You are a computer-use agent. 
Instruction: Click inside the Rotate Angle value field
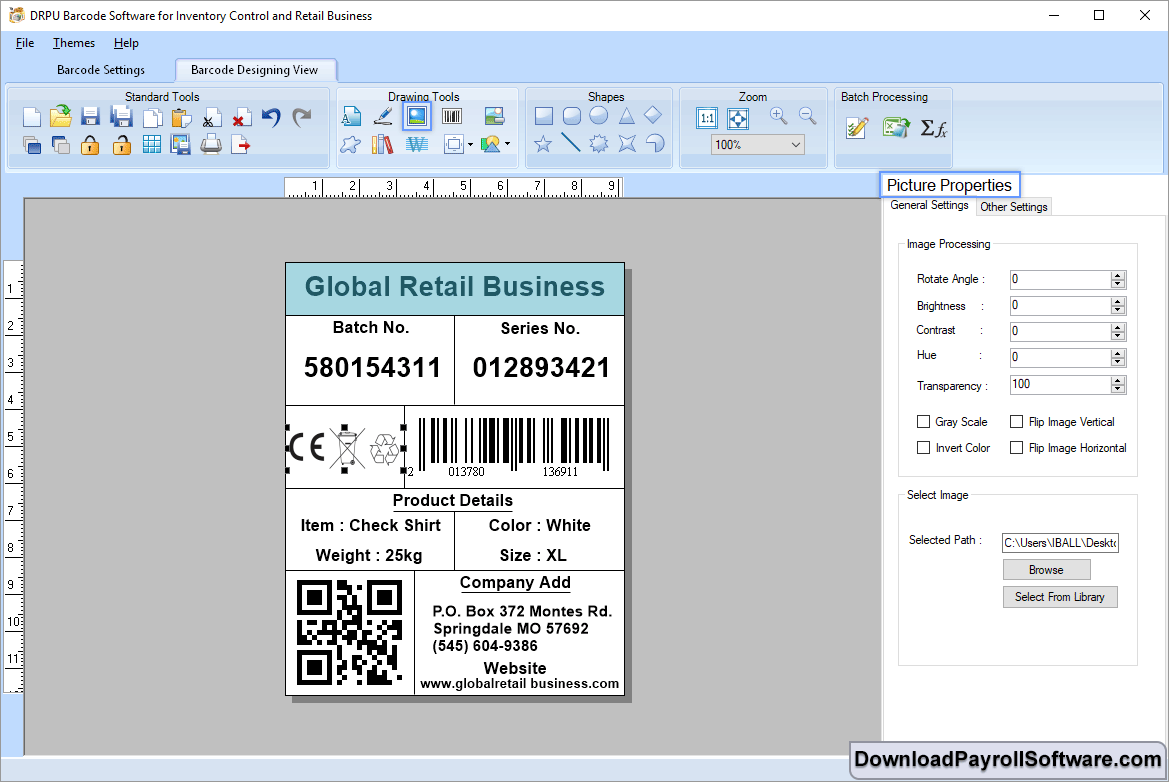(1060, 280)
